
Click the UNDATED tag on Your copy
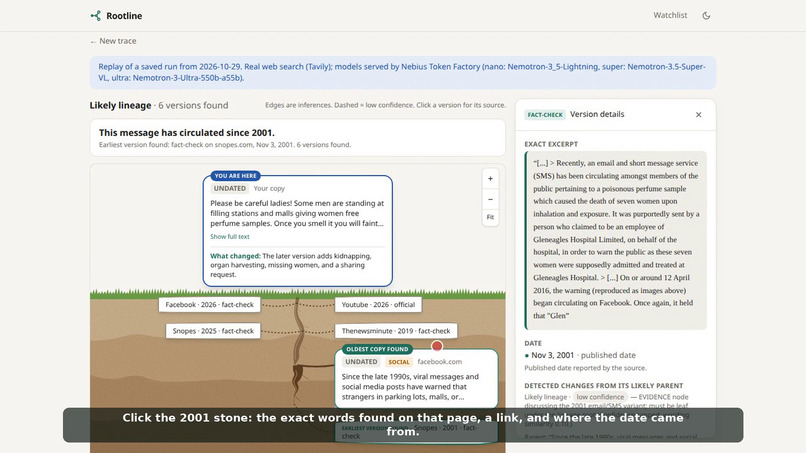[230, 189]
